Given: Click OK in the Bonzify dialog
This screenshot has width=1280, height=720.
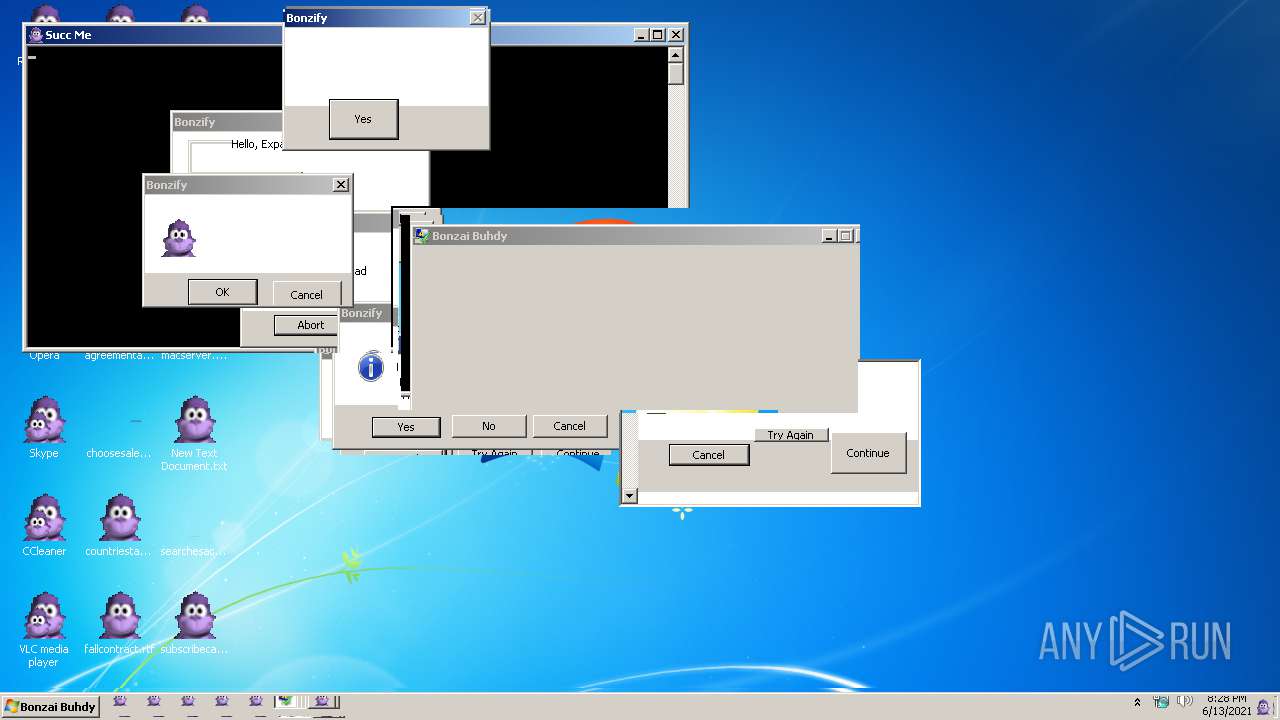Looking at the screenshot, I should tap(222, 292).
